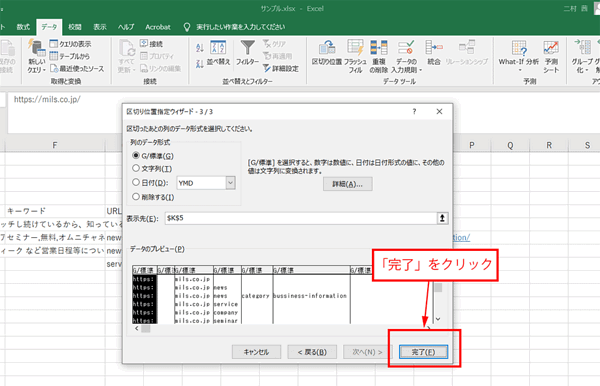The height and width of the screenshot is (386, 600).
Task: Click the lightbulb tell-me icon
Action: [x=187, y=27]
